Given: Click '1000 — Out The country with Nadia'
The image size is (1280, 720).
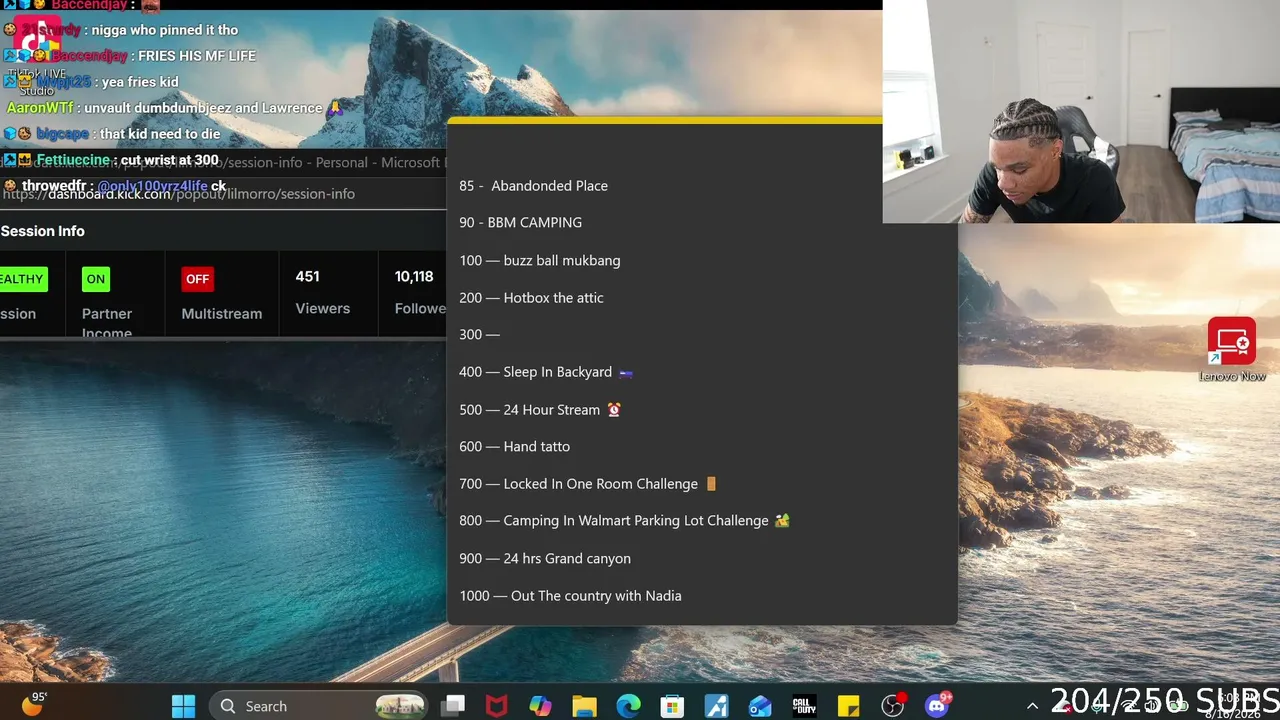Looking at the screenshot, I should pos(570,596).
